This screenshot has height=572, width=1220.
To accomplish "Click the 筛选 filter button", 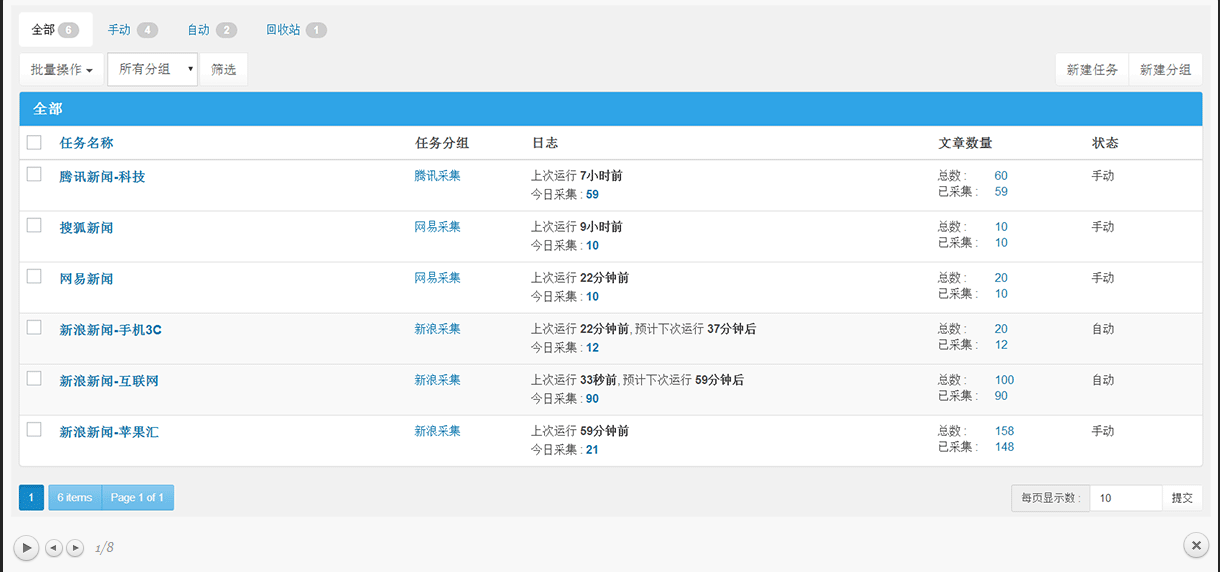I will click(x=223, y=69).
